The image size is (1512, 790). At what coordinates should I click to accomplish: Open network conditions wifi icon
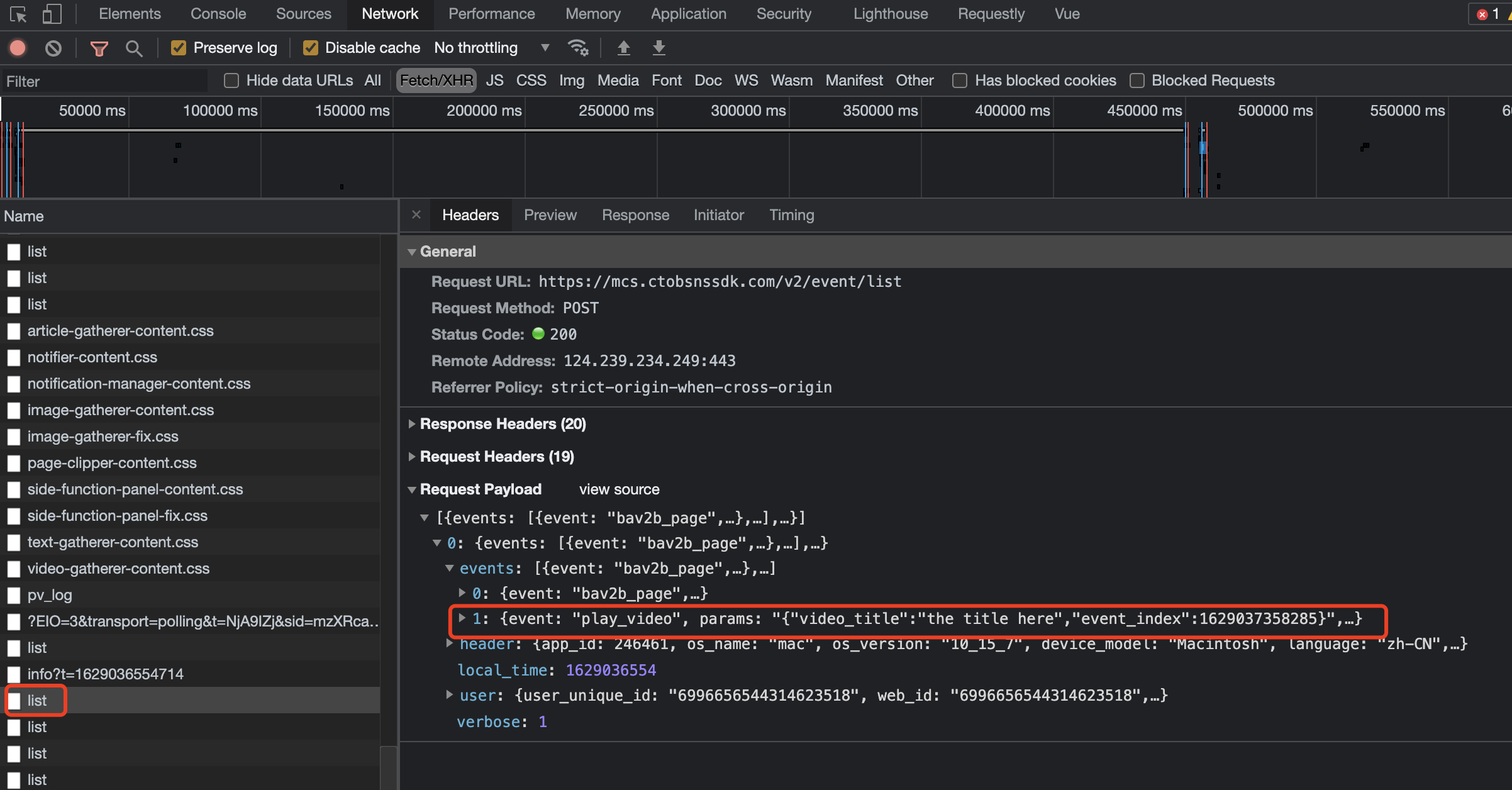[577, 48]
